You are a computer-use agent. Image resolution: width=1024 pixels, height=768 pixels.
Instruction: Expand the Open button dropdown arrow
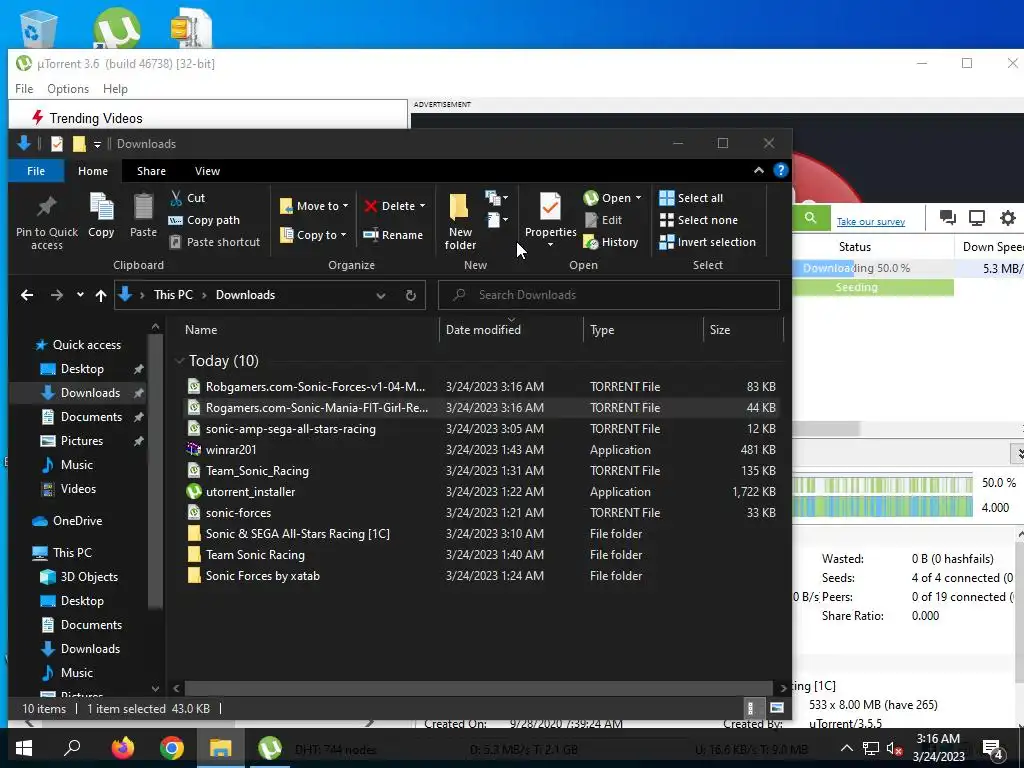click(638, 198)
